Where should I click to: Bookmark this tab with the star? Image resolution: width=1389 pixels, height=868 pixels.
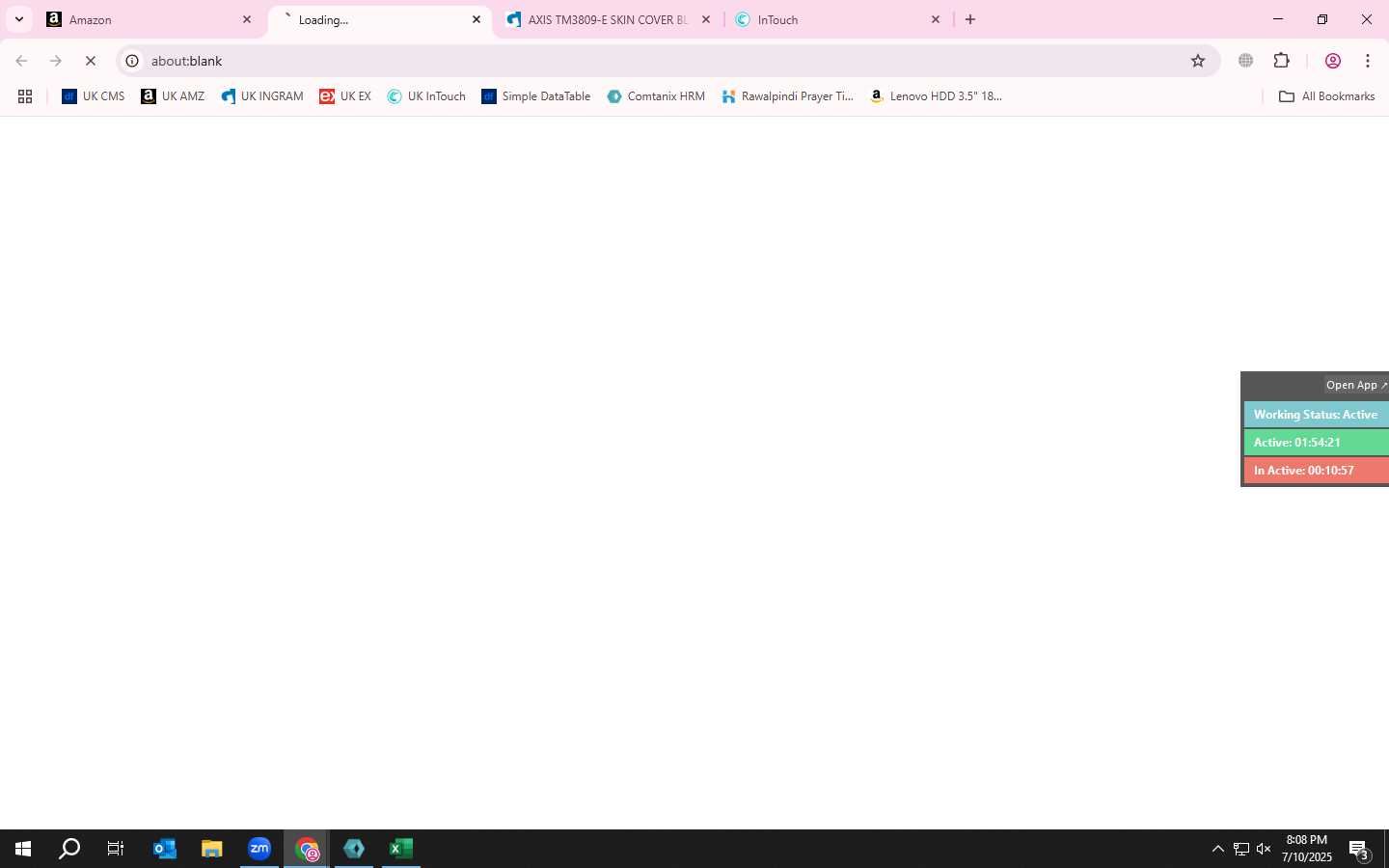(x=1198, y=61)
